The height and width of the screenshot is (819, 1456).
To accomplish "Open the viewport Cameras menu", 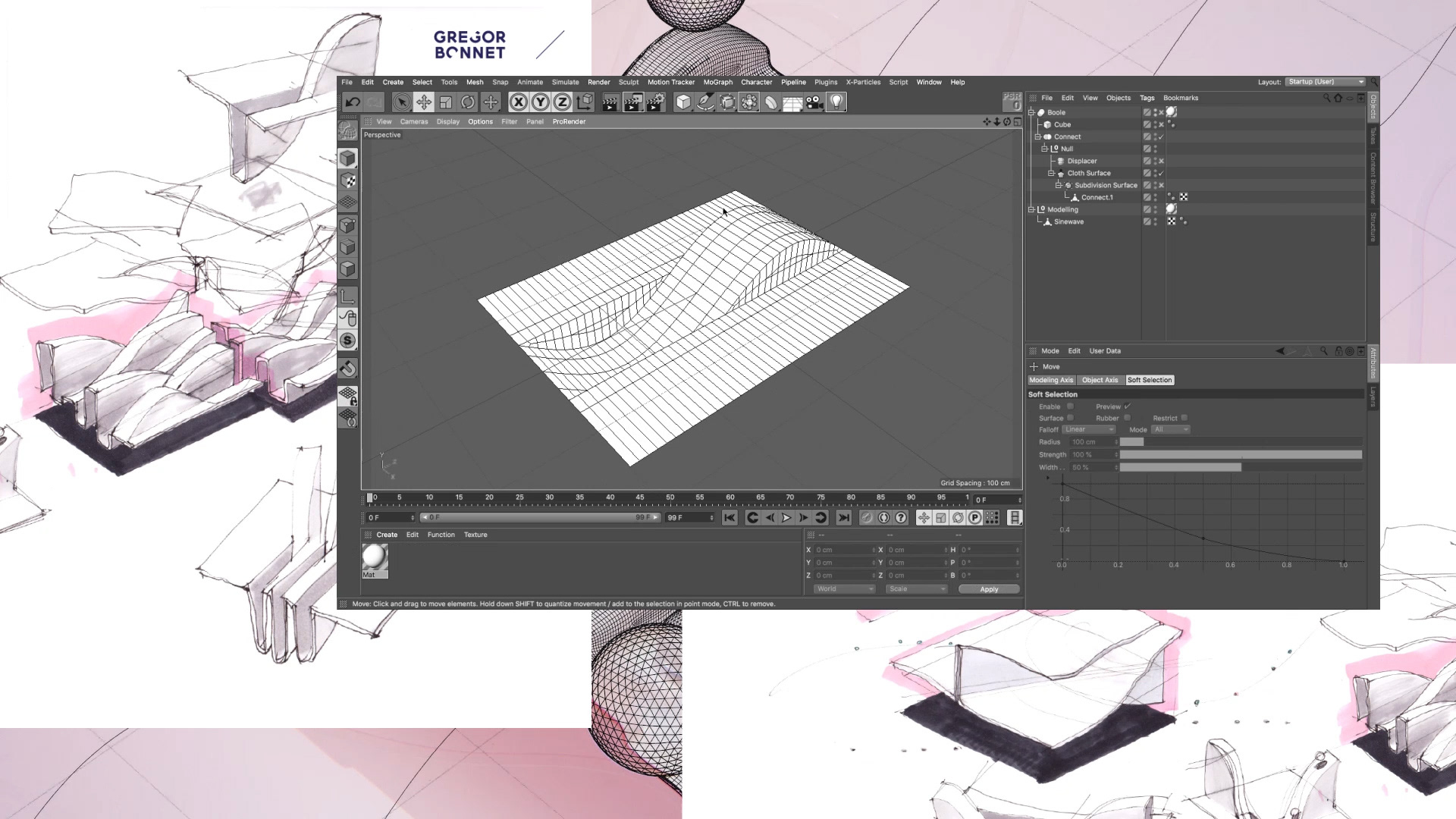I will [x=414, y=121].
